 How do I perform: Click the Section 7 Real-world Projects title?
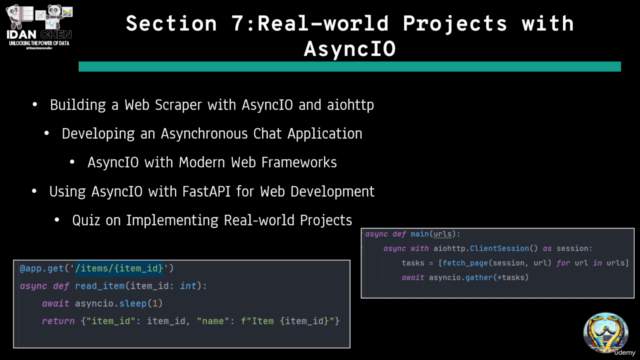[350, 36]
